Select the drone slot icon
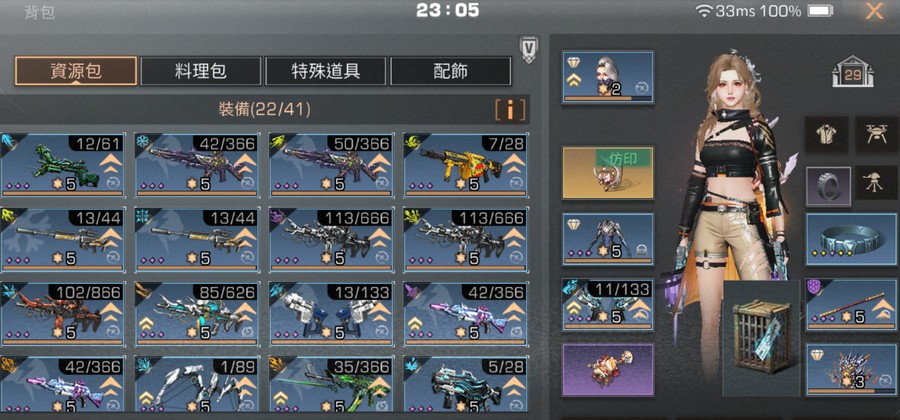 [876, 134]
